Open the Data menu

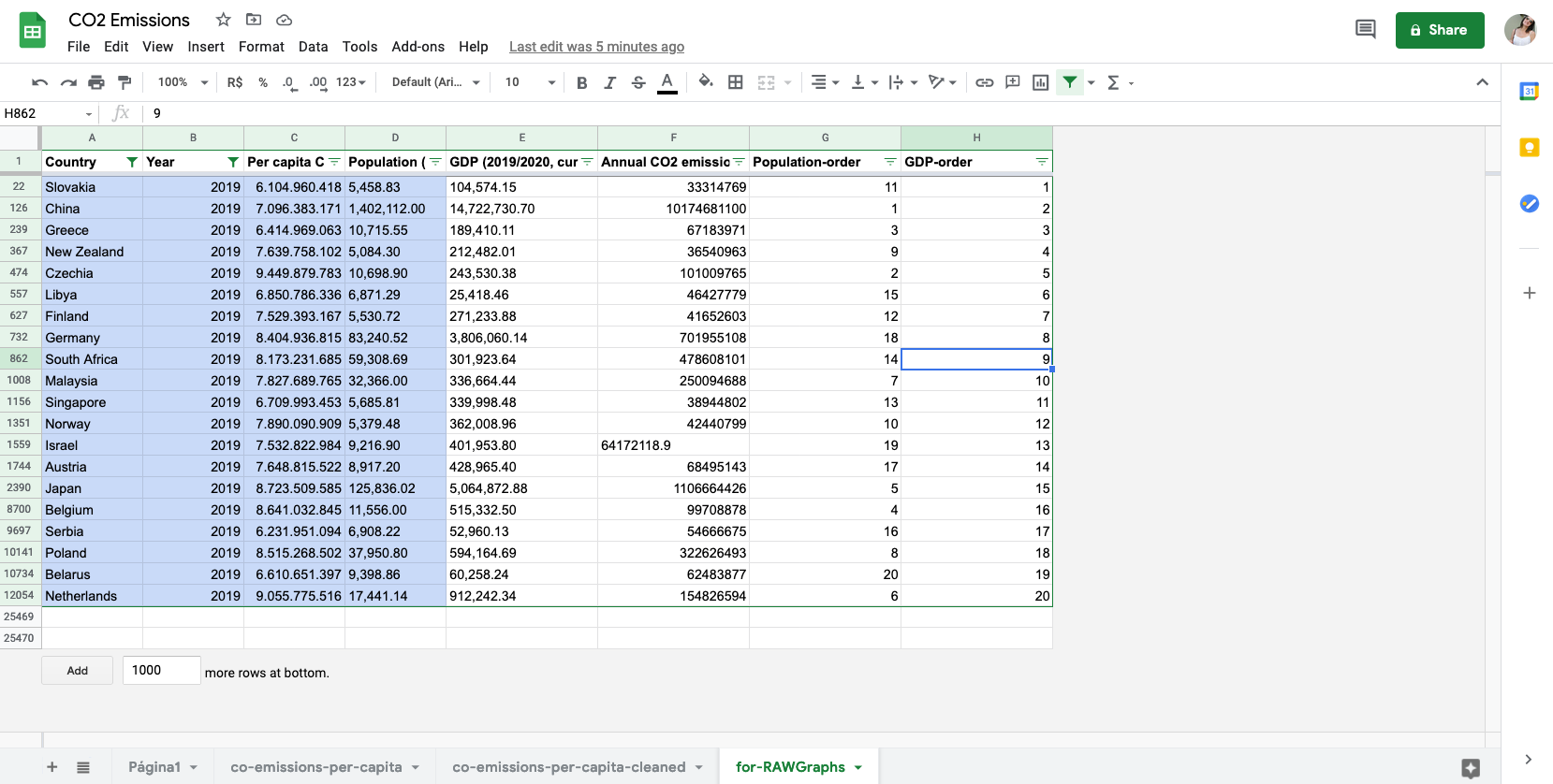tap(313, 47)
